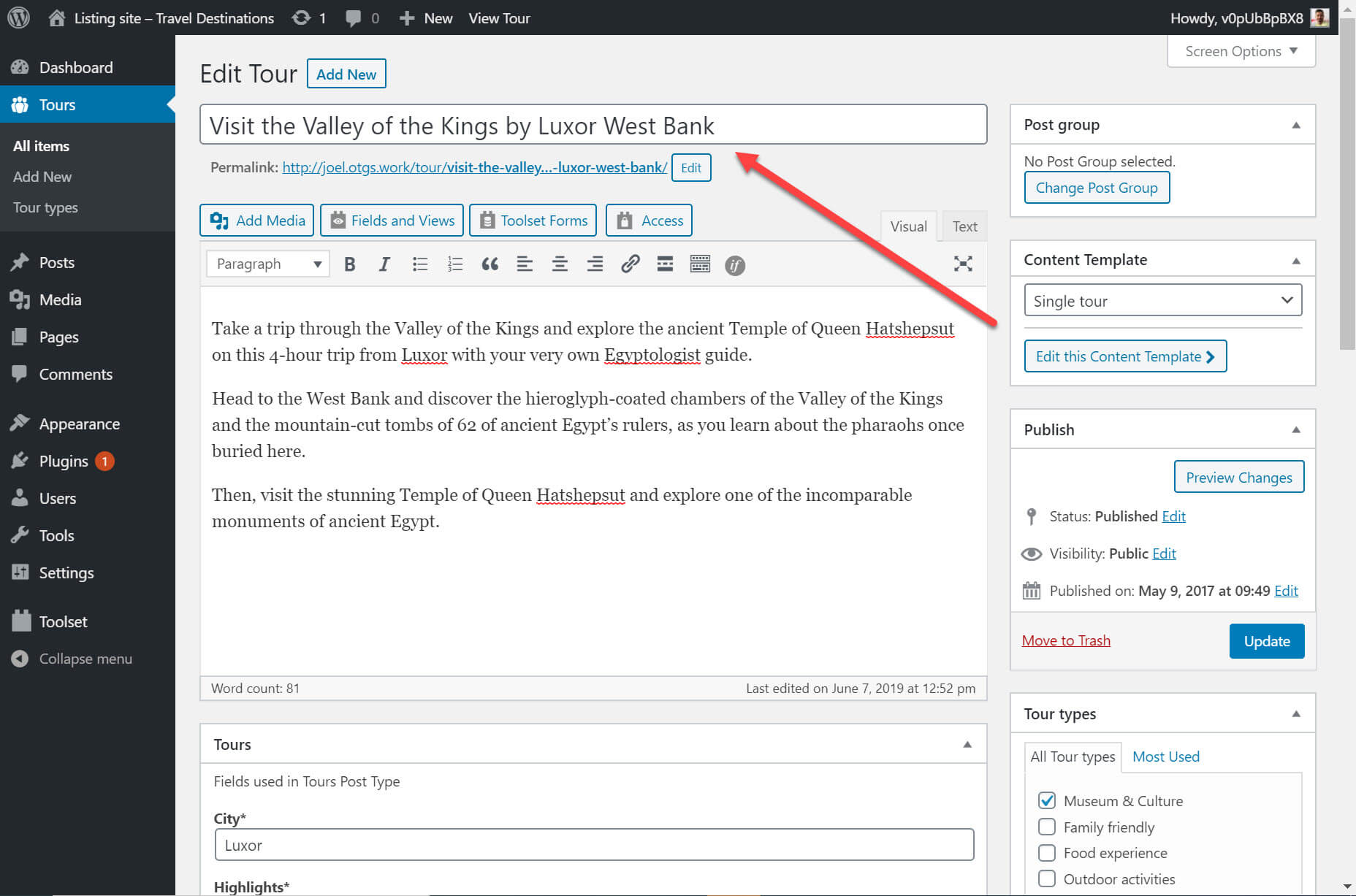Insert a bulleted list
The width and height of the screenshot is (1356, 896).
click(x=419, y=264)
